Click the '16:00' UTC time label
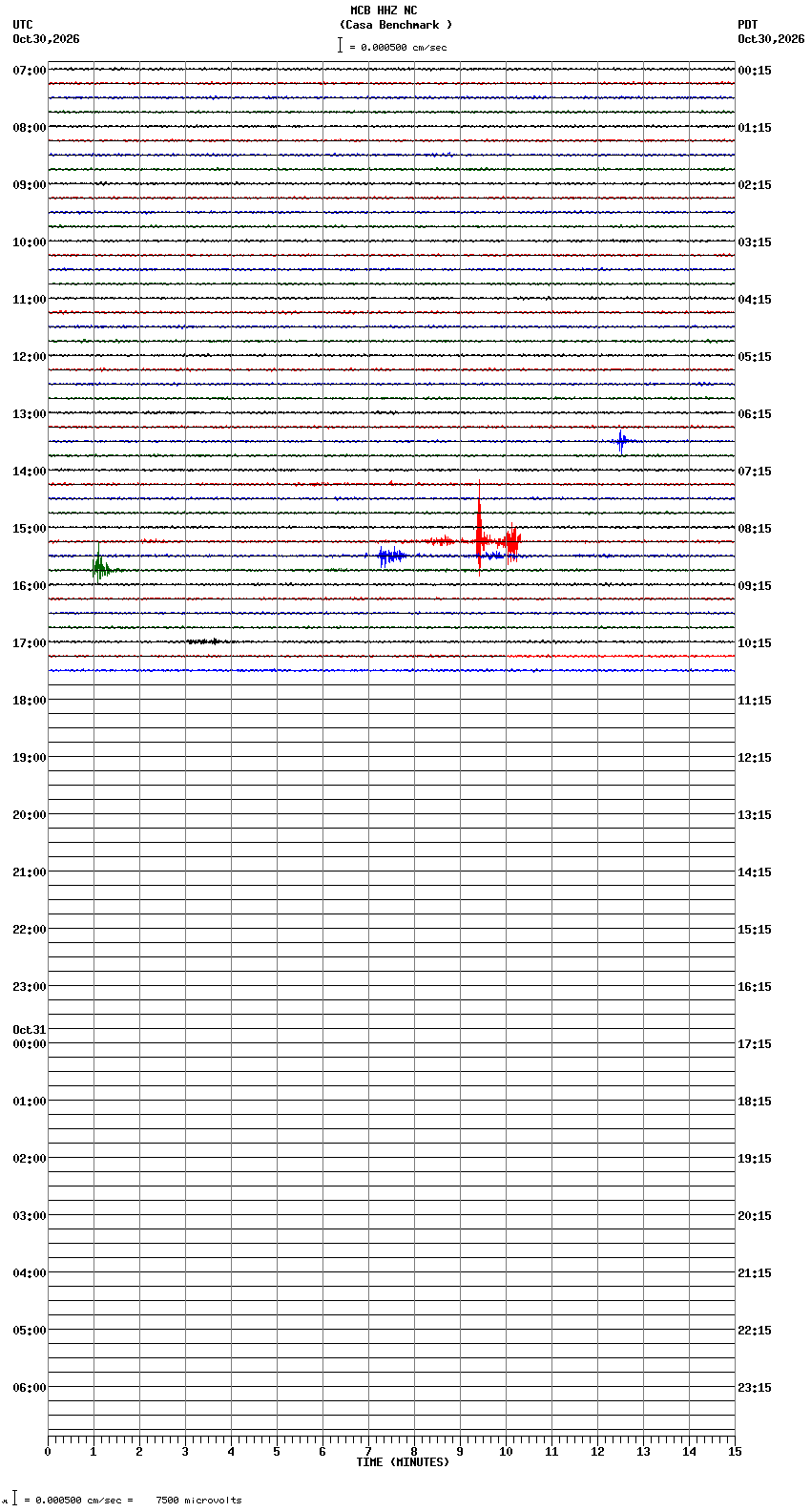 coord(30,586)
